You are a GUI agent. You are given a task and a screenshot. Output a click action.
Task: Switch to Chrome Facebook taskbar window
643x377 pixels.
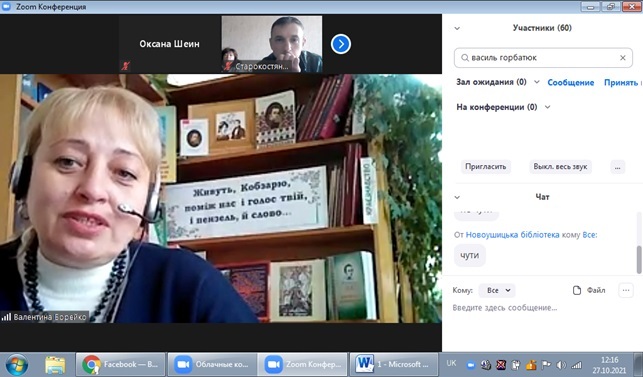[121, 364]
